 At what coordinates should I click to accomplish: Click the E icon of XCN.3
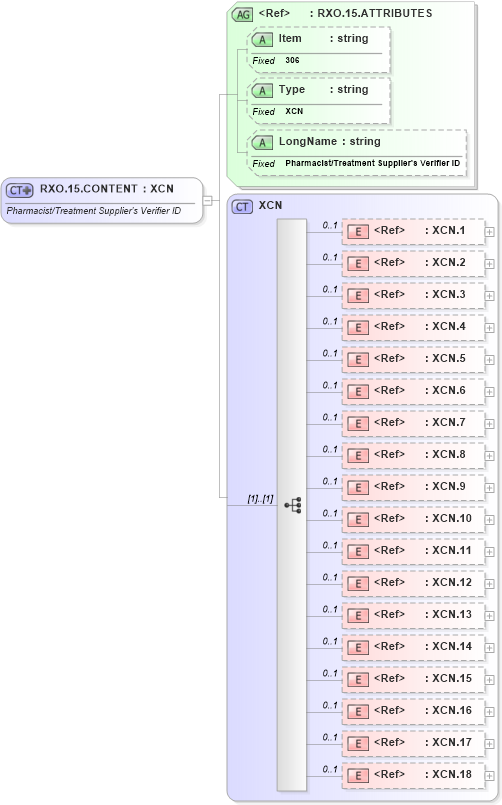coord(358,296)
